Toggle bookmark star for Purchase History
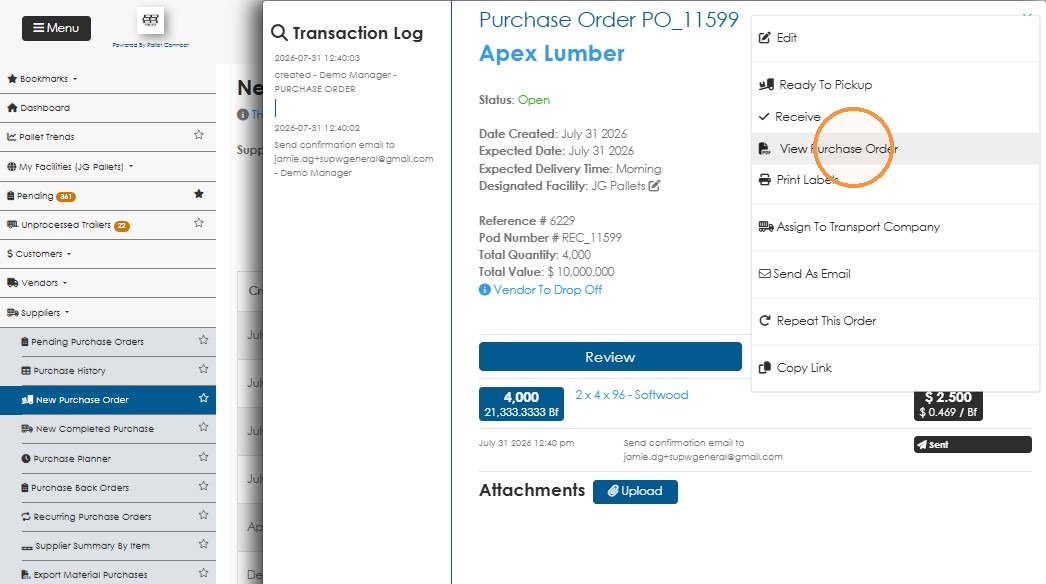This screenshot has height=584, width=1046. (x=203, y=369)
